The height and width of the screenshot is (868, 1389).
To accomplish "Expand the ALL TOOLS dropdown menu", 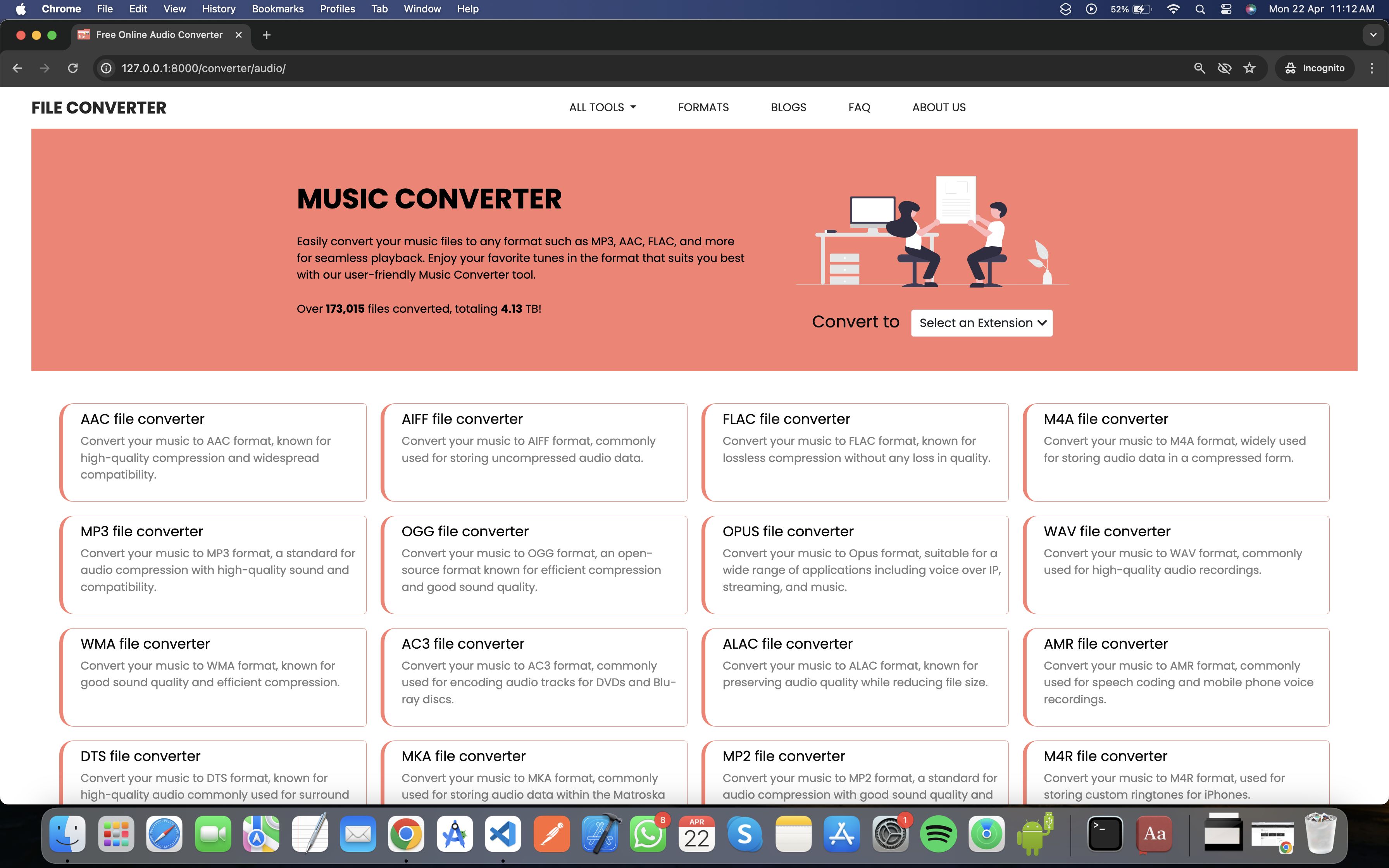I will (602, 107).
